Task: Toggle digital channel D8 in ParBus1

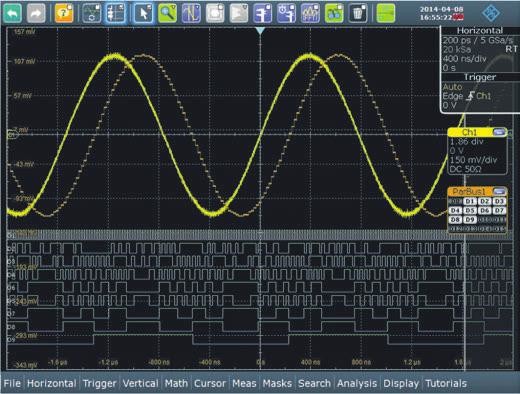Action: point(455,220)
